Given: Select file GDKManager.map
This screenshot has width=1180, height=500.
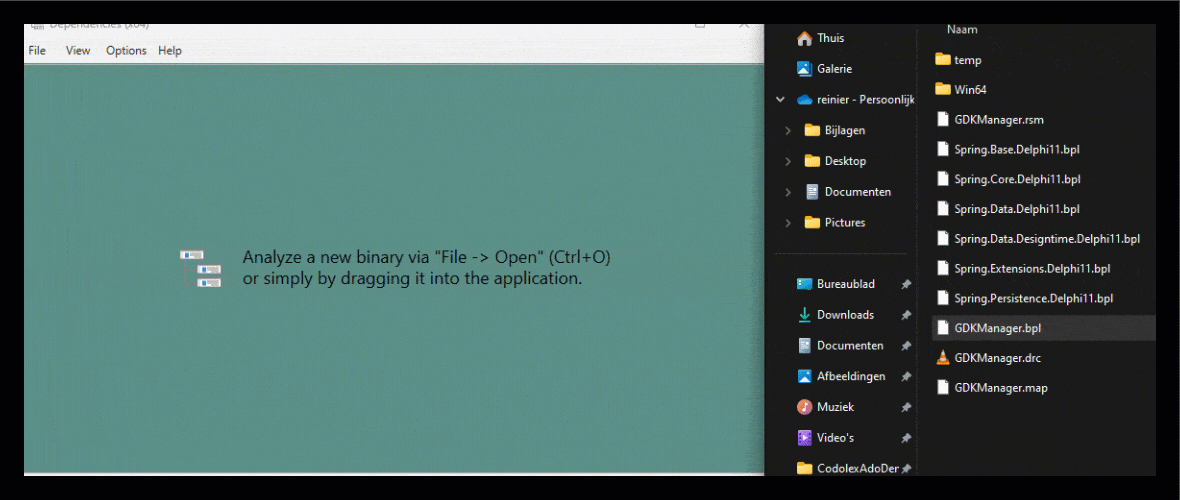Looking at the screenshot, I should pos(1000,388).
